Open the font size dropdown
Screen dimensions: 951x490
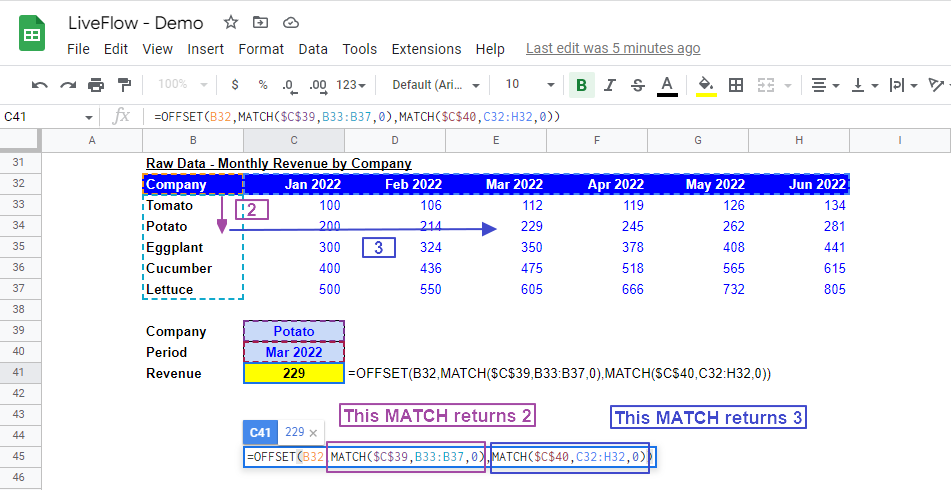click(x=529, y=85)
